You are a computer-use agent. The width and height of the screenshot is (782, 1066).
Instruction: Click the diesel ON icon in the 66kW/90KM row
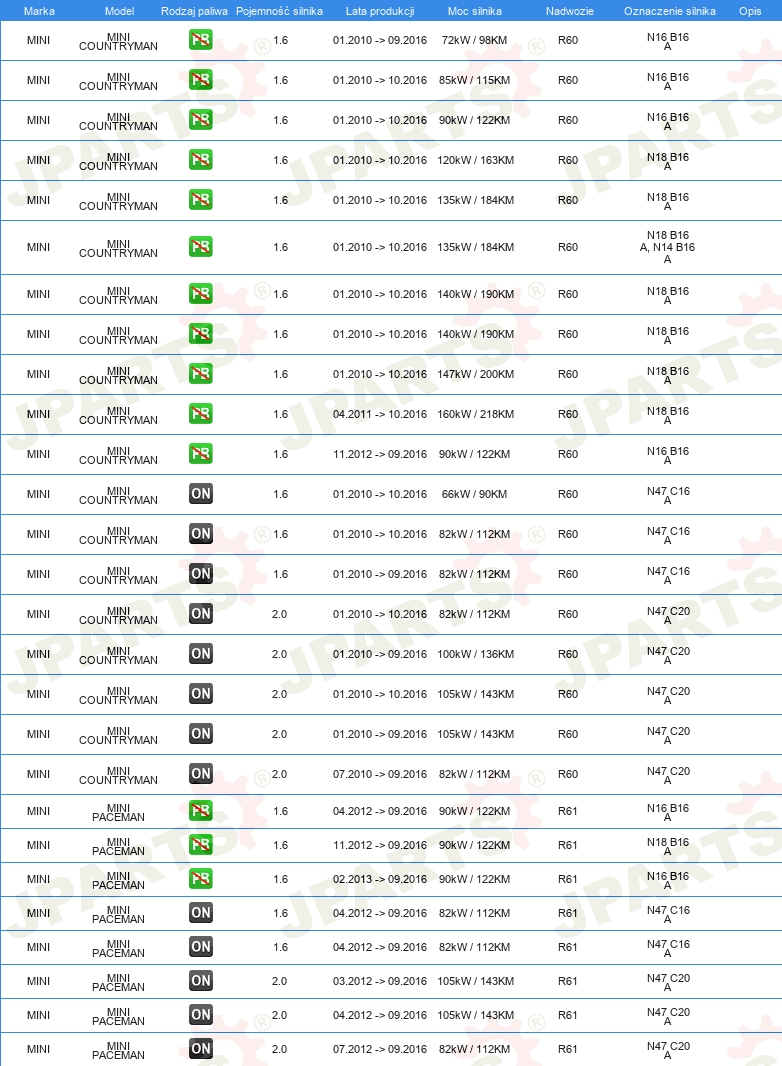click(201, 494)
